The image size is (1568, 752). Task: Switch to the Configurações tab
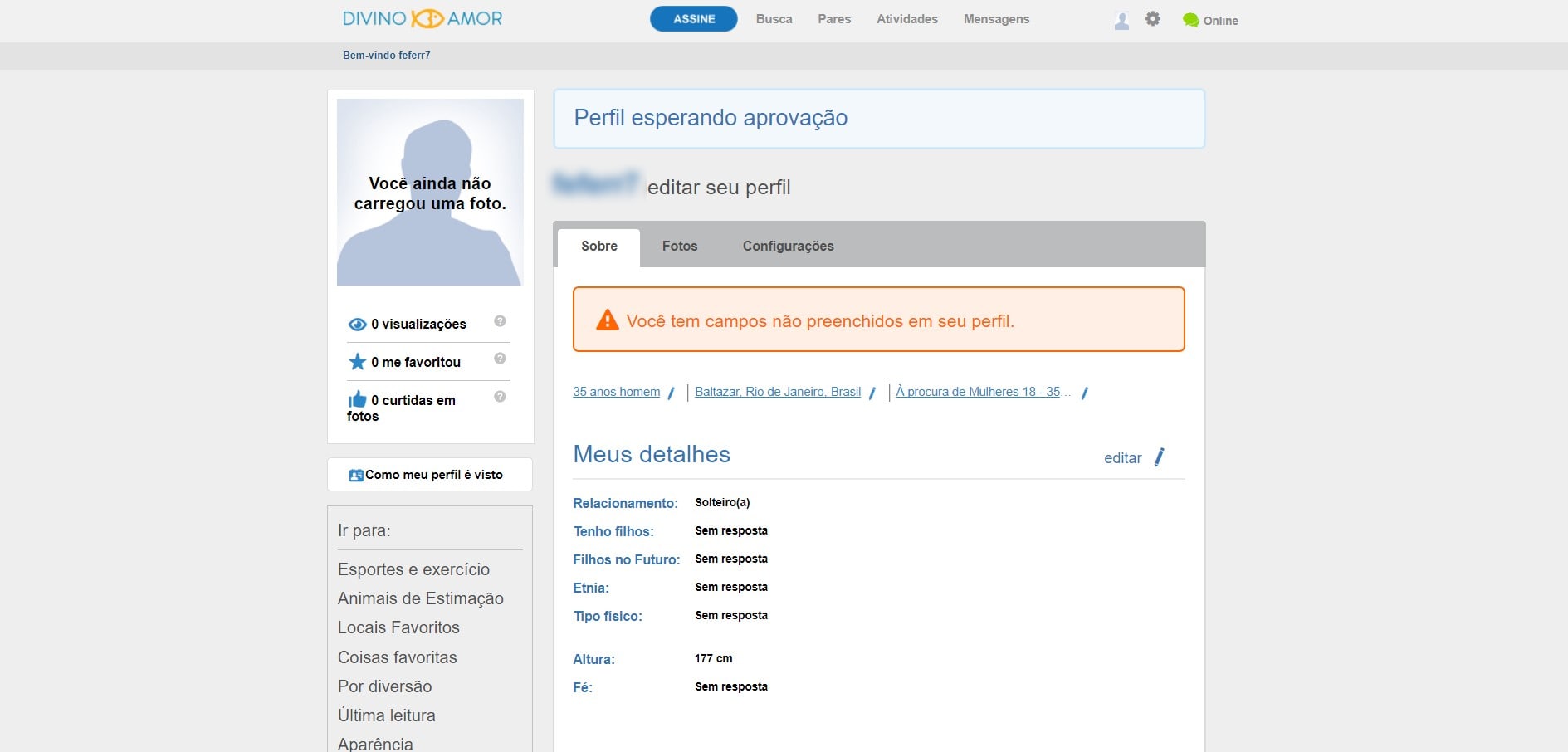tap(788, 247)
